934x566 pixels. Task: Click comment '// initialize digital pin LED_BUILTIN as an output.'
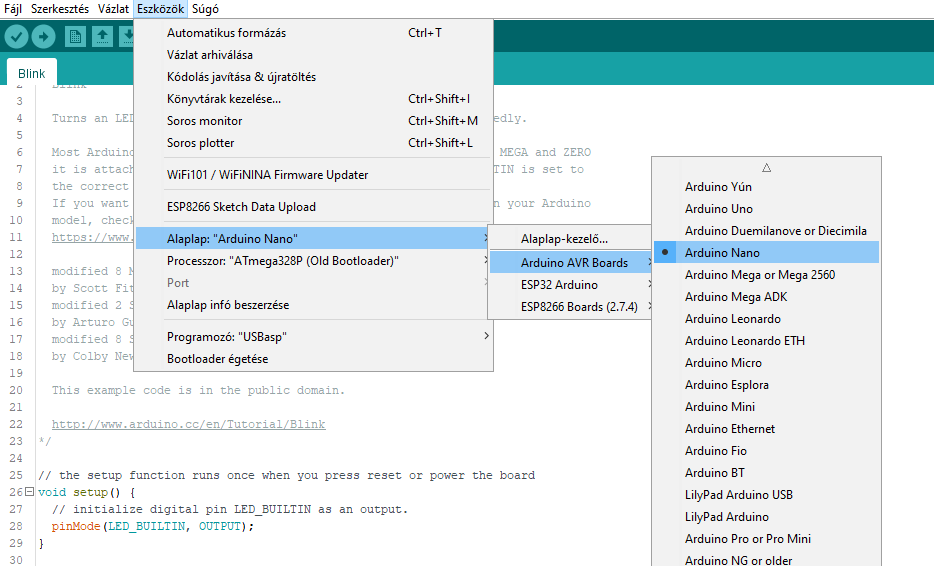point(230,509)
